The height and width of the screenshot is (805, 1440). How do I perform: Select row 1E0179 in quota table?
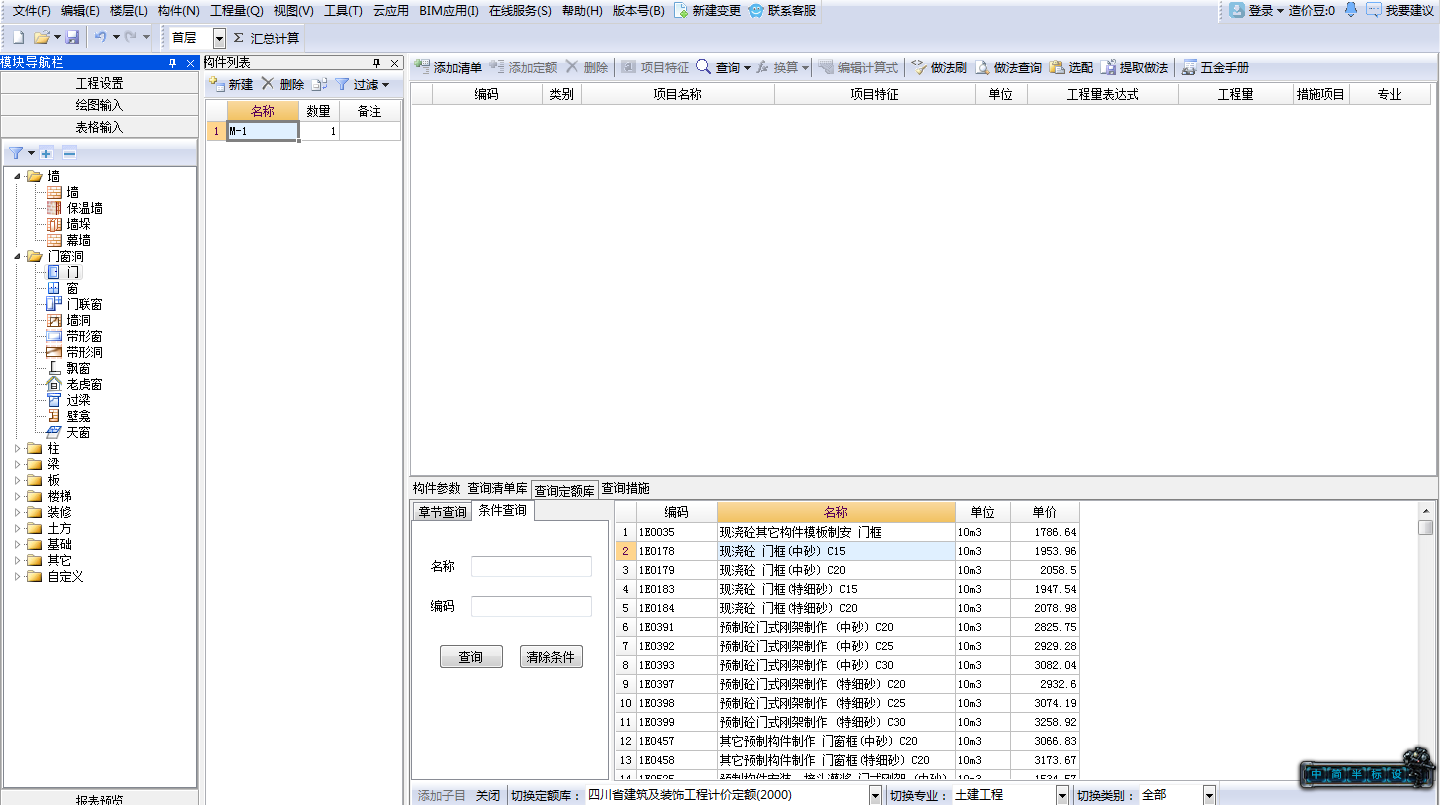847,570
